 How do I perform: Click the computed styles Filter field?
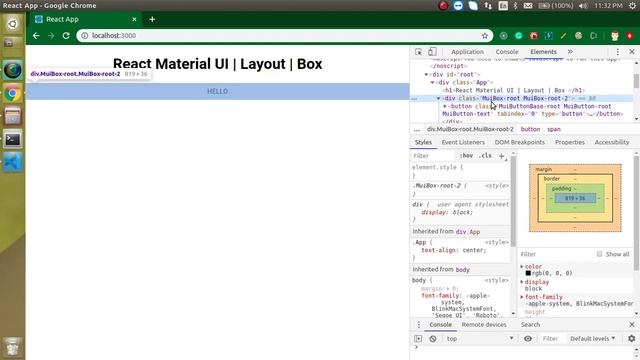(x=555, y=254)
